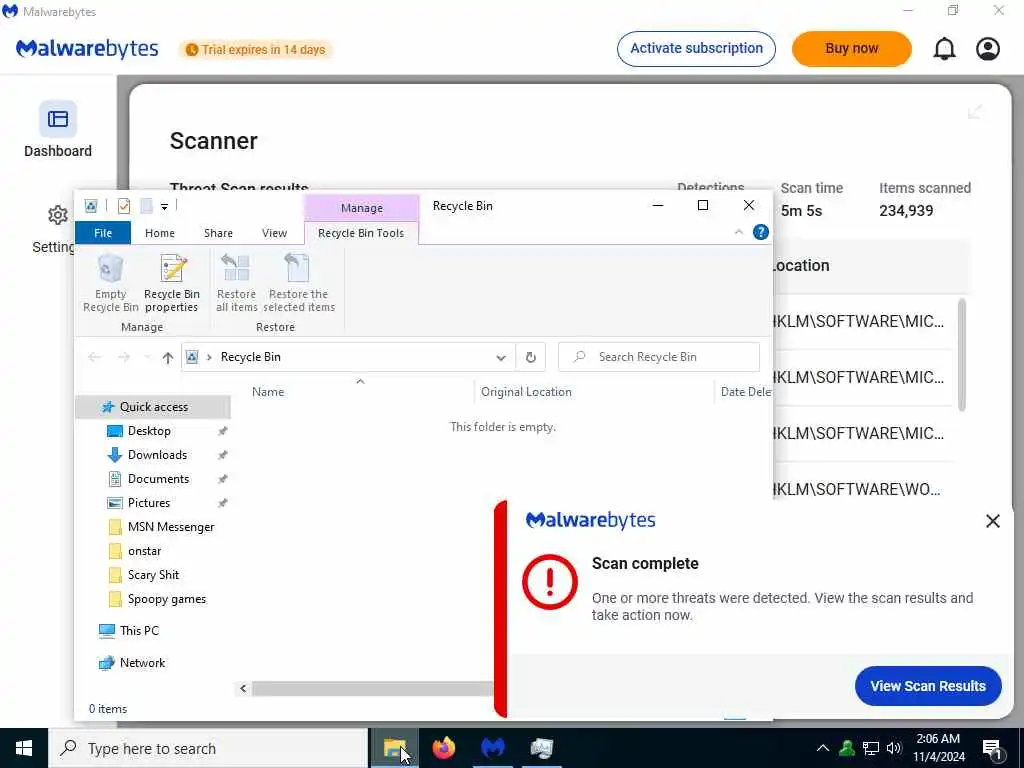Click the Buy now button
The image size is (1024, 768).
coord(851,48)
